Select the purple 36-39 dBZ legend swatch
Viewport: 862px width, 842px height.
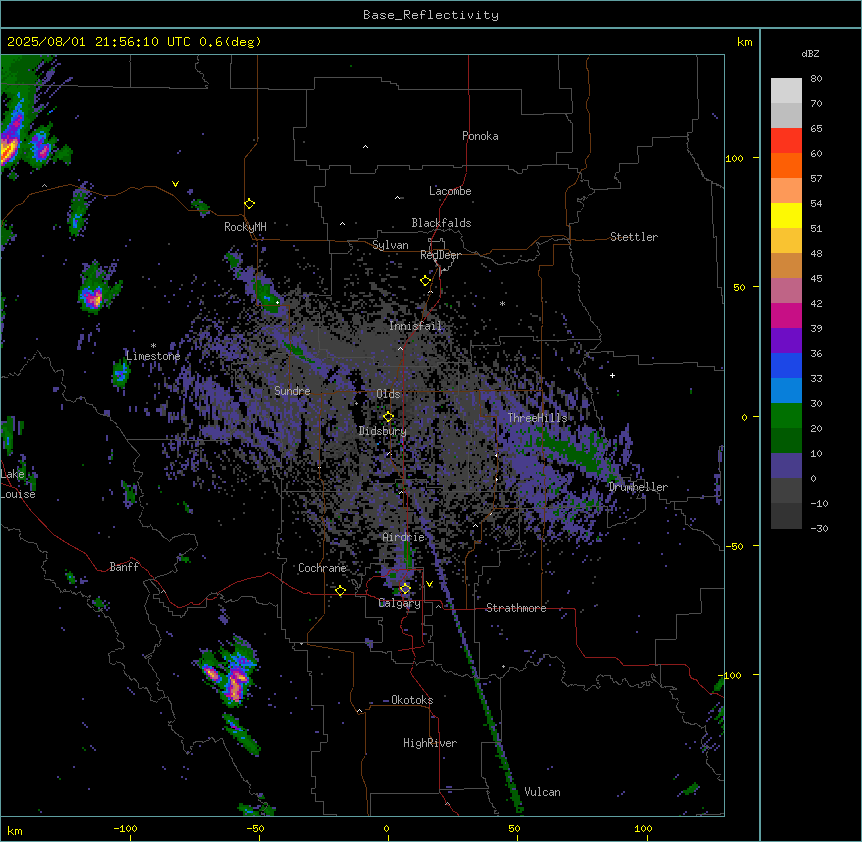(x=786, y=341)
